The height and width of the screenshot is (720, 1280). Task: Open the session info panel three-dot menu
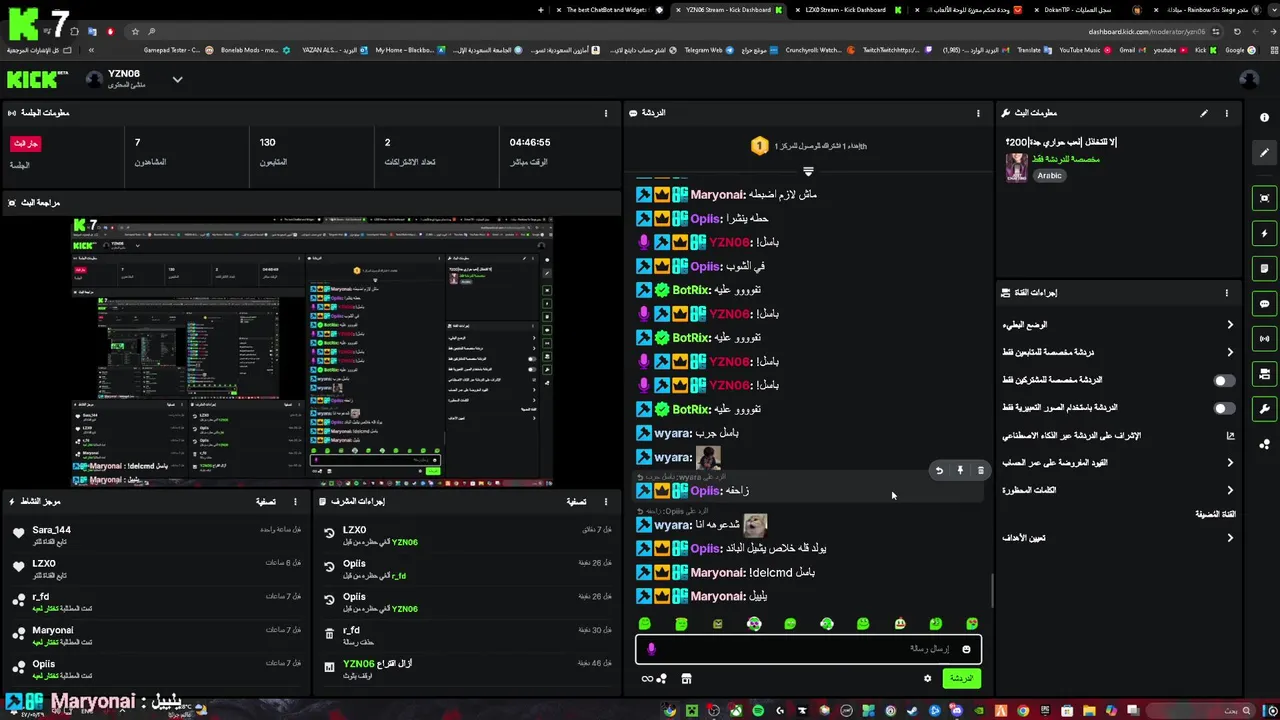tap(605, 113)
